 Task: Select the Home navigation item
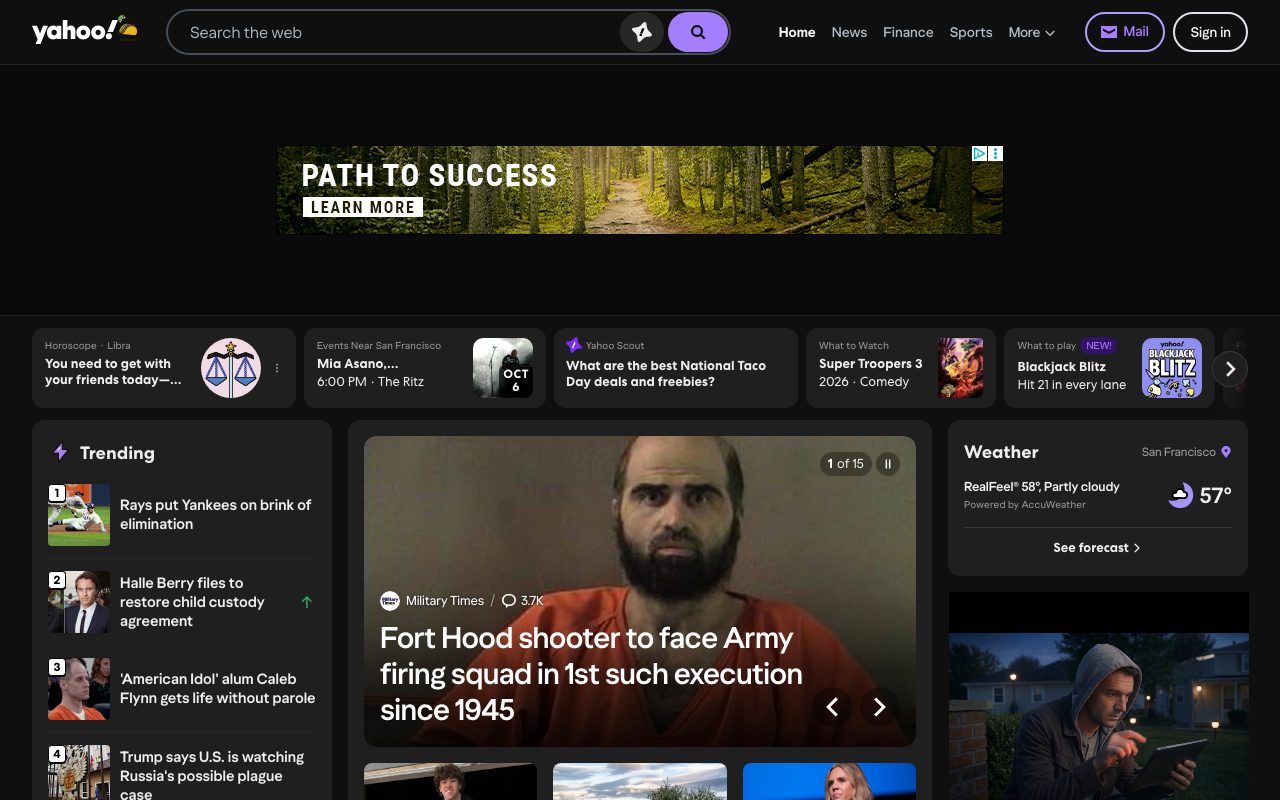point(797,32)
